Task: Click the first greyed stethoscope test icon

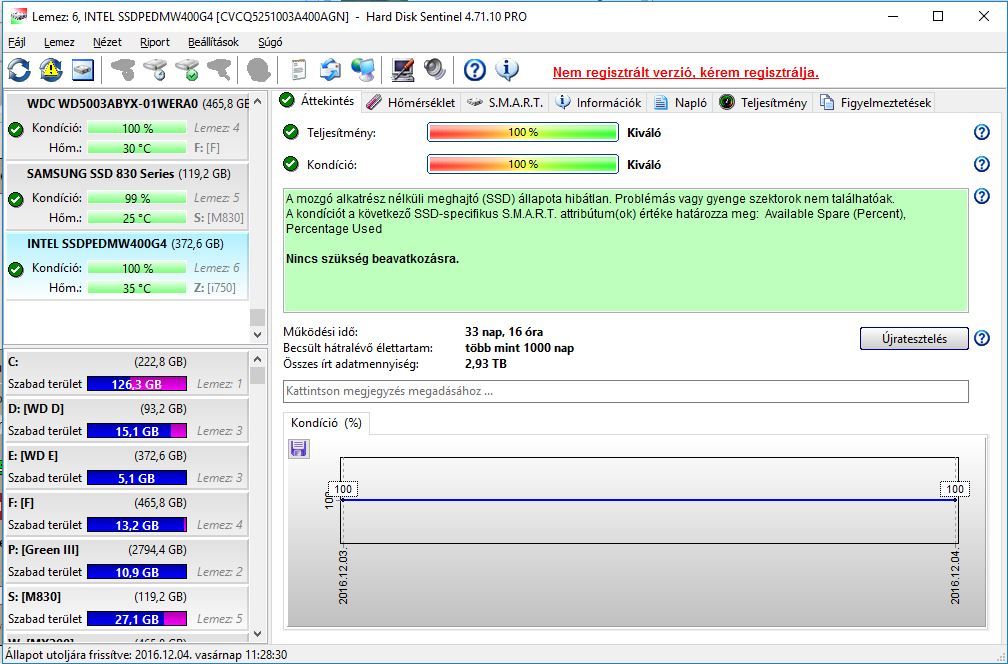Action: [x=122, y=69]
